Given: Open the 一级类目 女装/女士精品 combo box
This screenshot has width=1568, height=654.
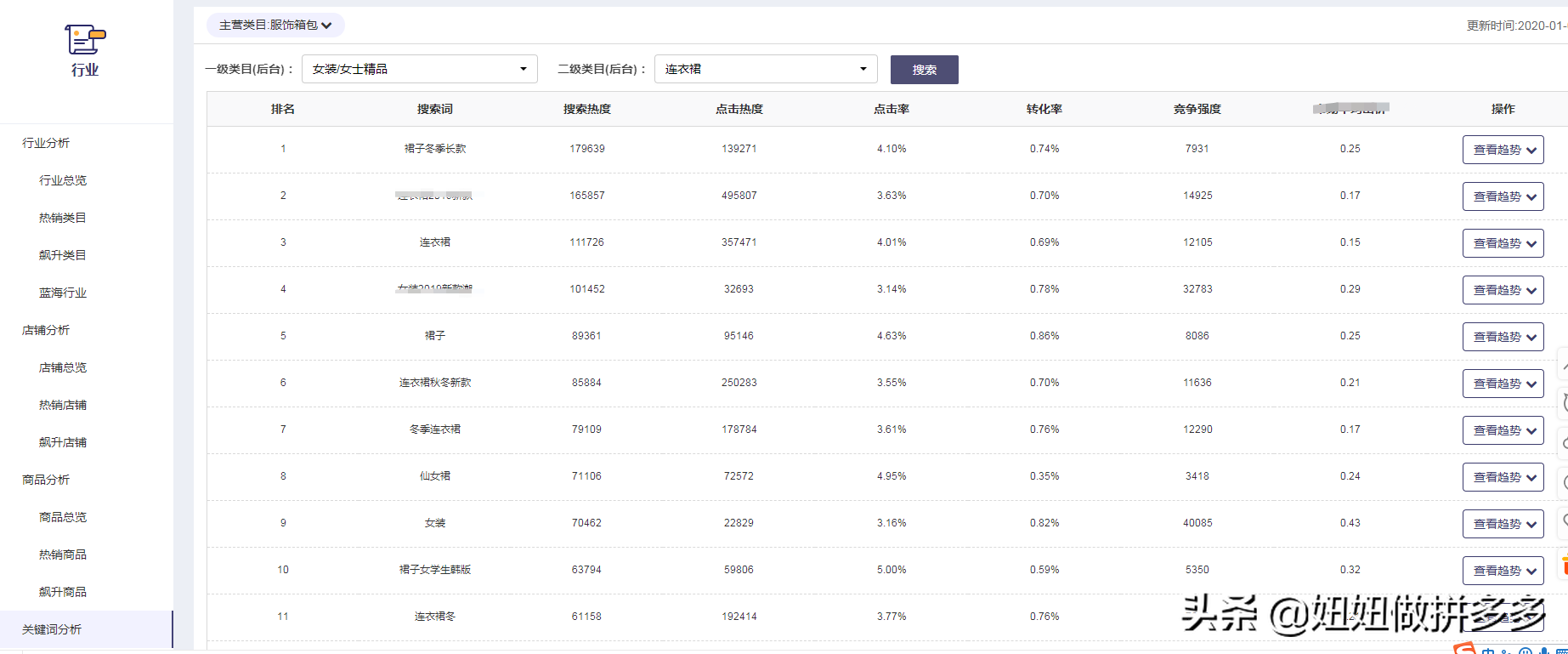Looking at the screenshot, I should [420, 69].
